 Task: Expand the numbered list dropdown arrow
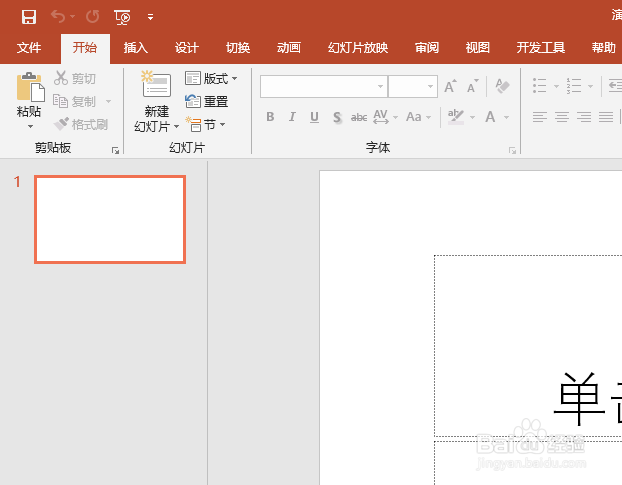pos(590,86)
